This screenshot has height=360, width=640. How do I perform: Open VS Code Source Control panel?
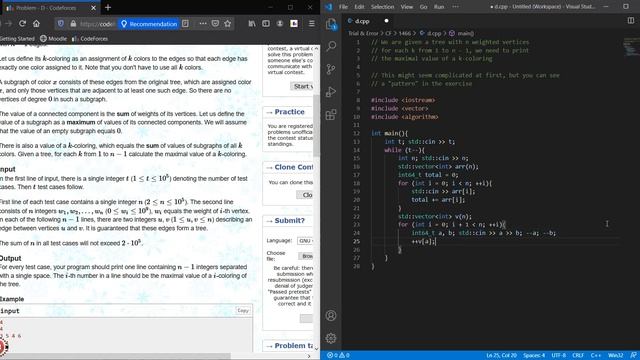pyautogui.click(x=331, y=69)
